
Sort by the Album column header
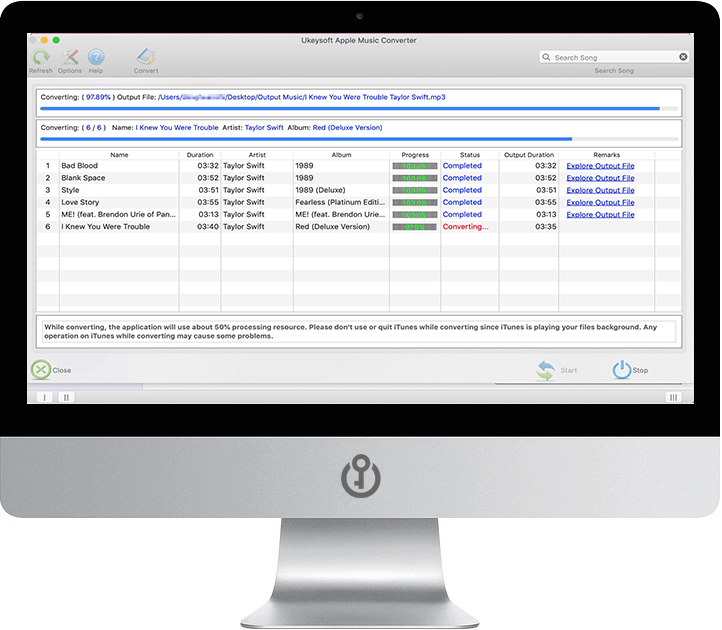point(341,155)
